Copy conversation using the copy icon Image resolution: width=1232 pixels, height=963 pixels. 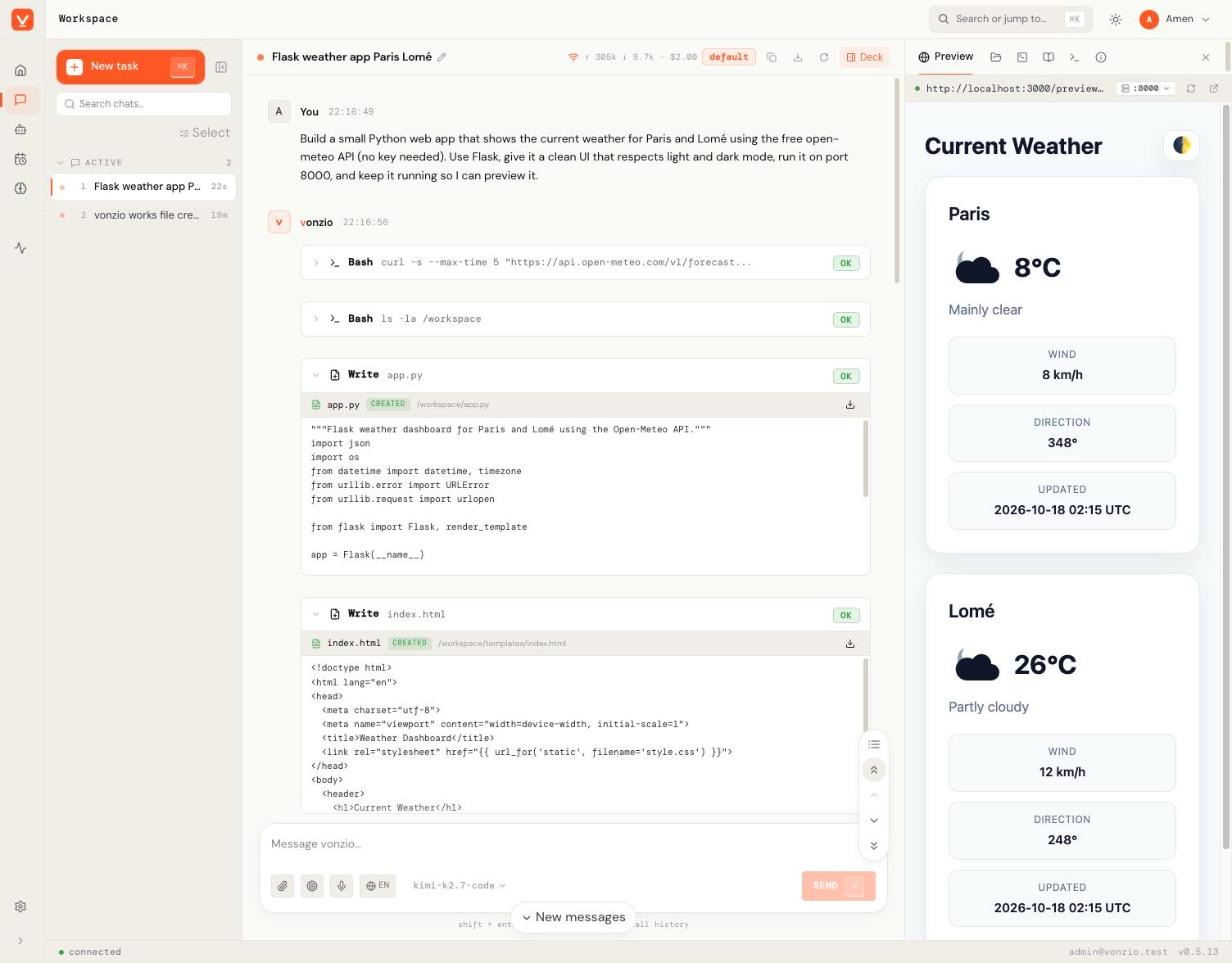(x=771, y=57)
